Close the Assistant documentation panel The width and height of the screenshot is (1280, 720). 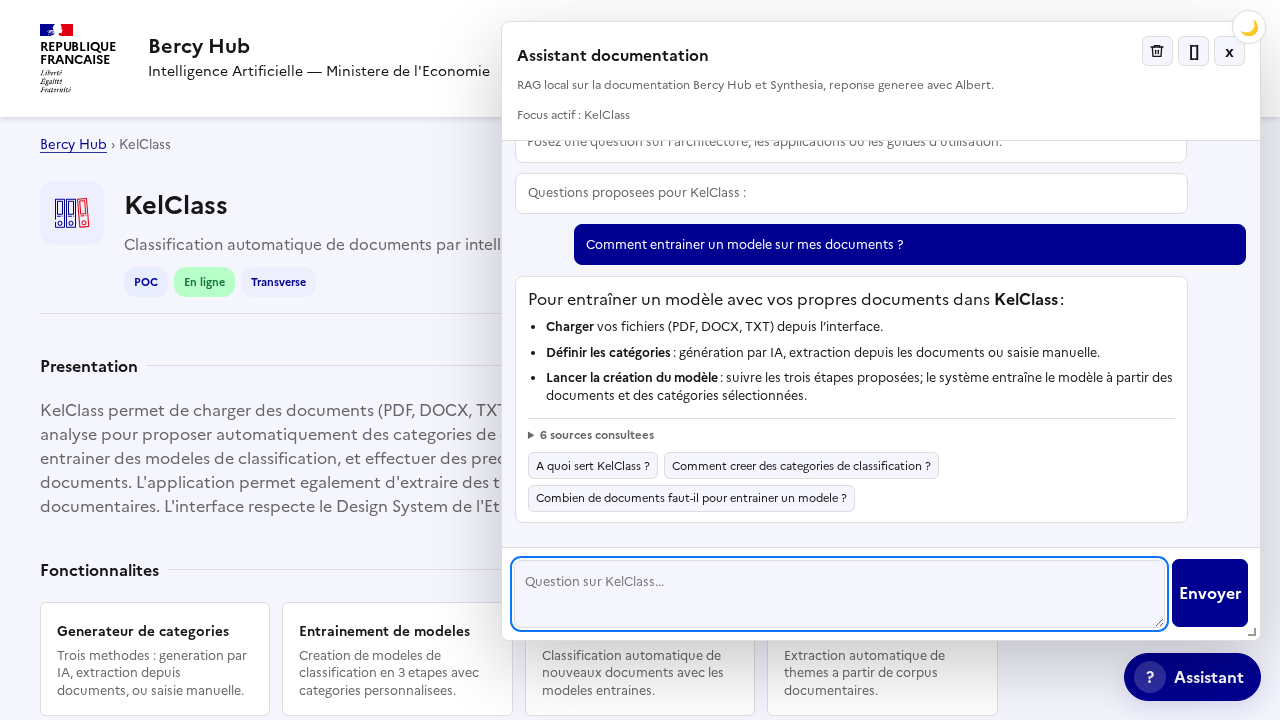coord(1229,51)
